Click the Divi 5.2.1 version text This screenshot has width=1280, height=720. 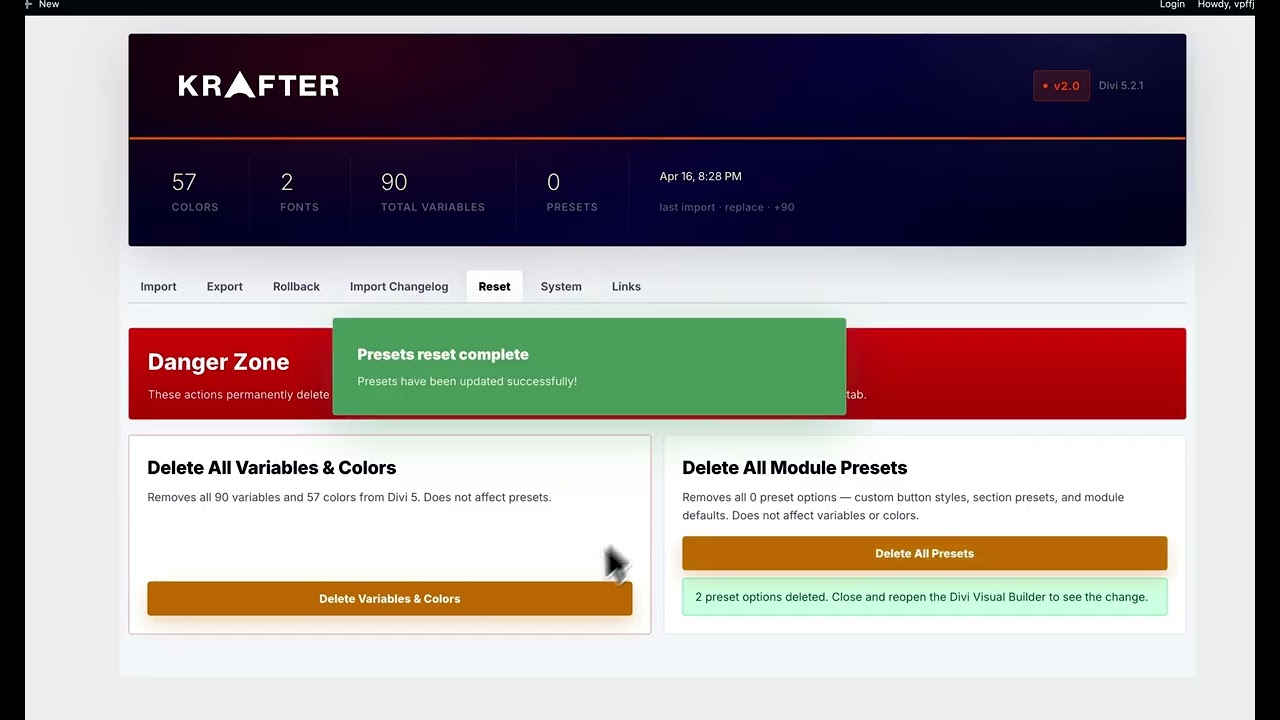click(1121, 86)
